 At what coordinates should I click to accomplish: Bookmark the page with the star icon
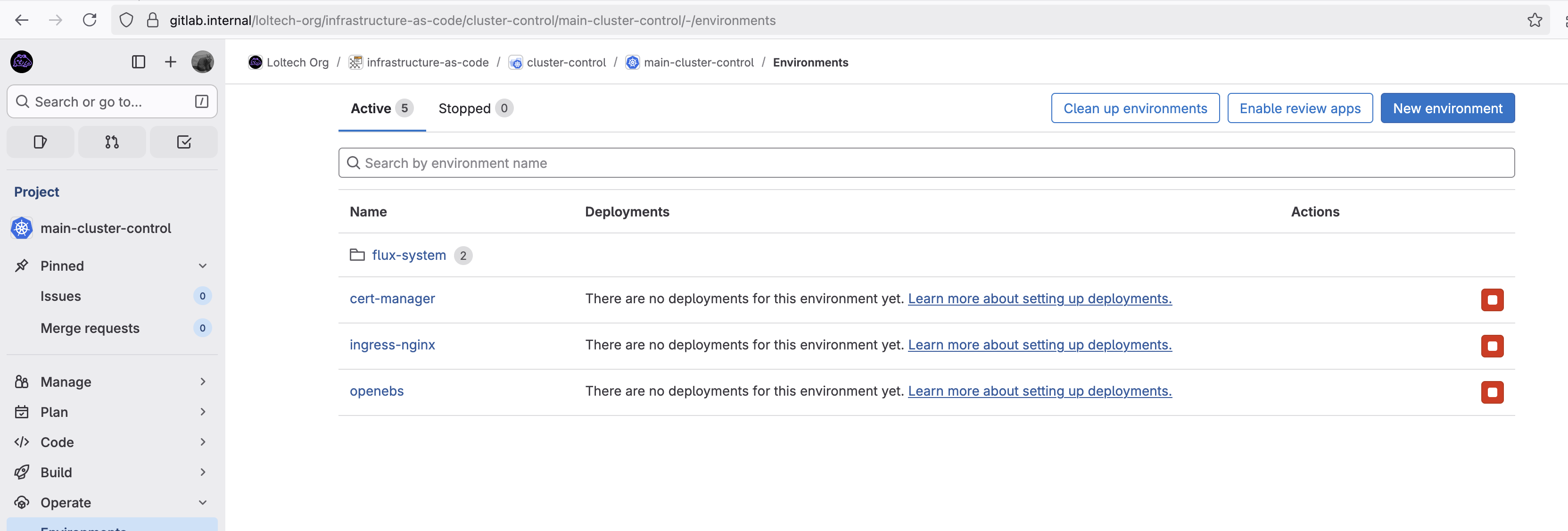coord(1535,20)
